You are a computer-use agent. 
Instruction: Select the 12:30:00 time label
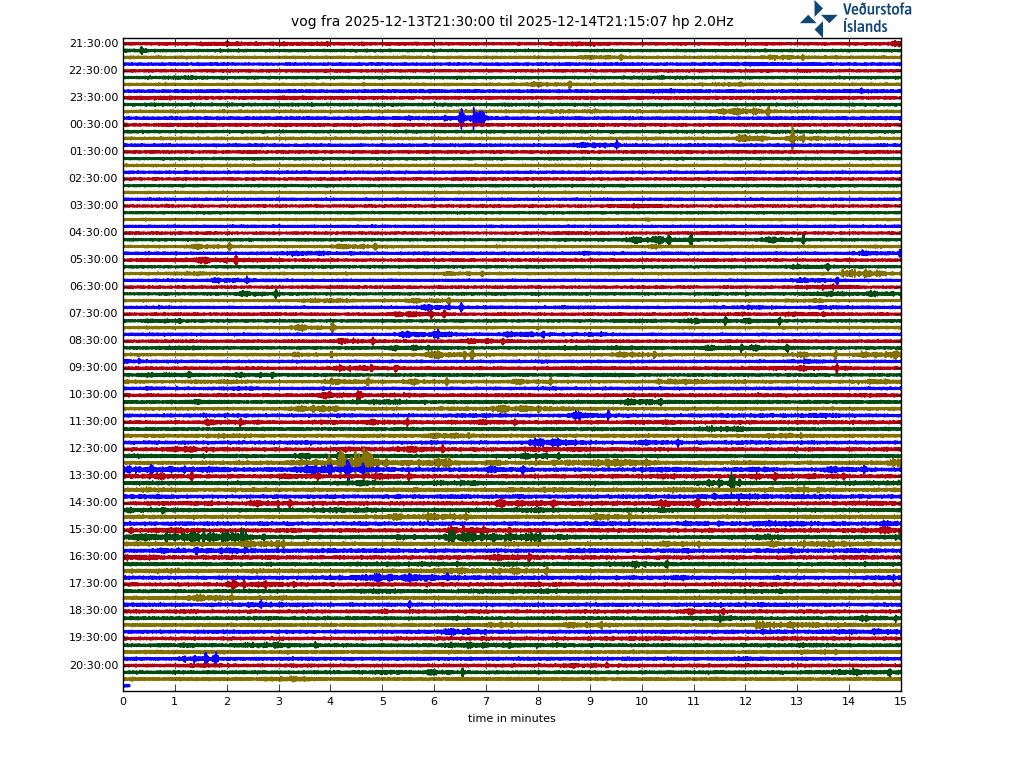coord(94,449)
